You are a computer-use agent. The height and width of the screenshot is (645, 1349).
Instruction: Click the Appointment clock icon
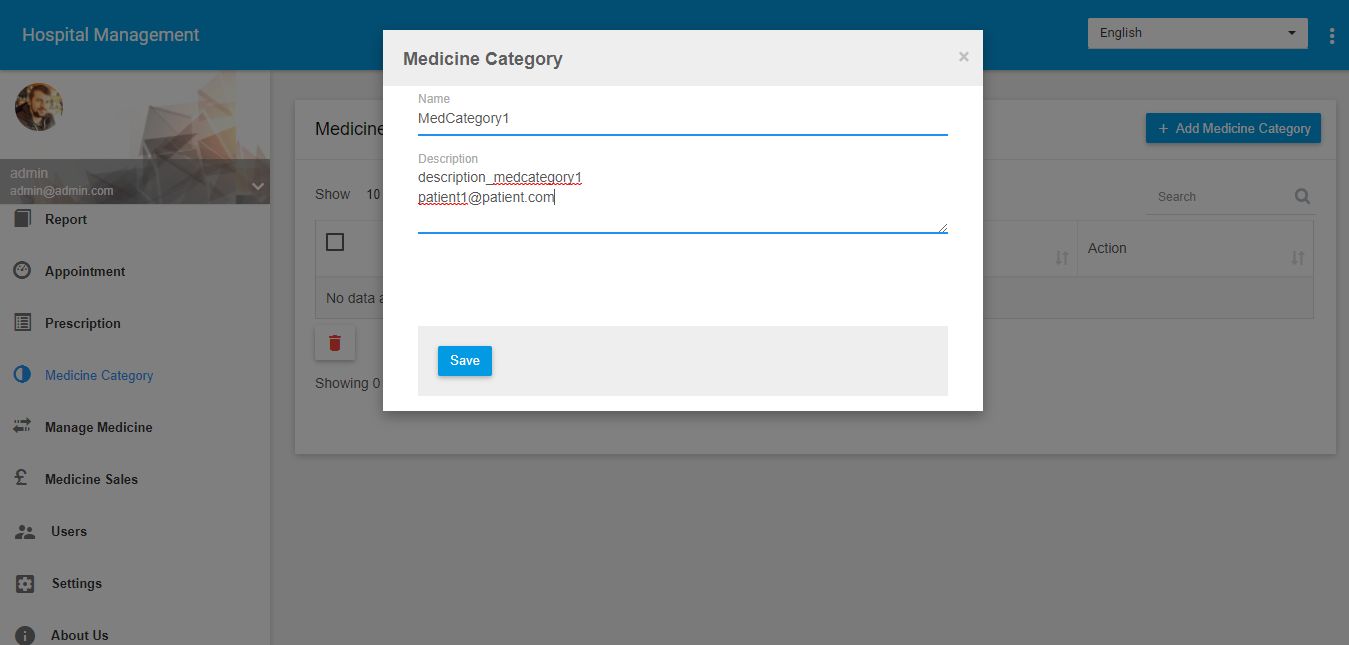tap(23, 271)
